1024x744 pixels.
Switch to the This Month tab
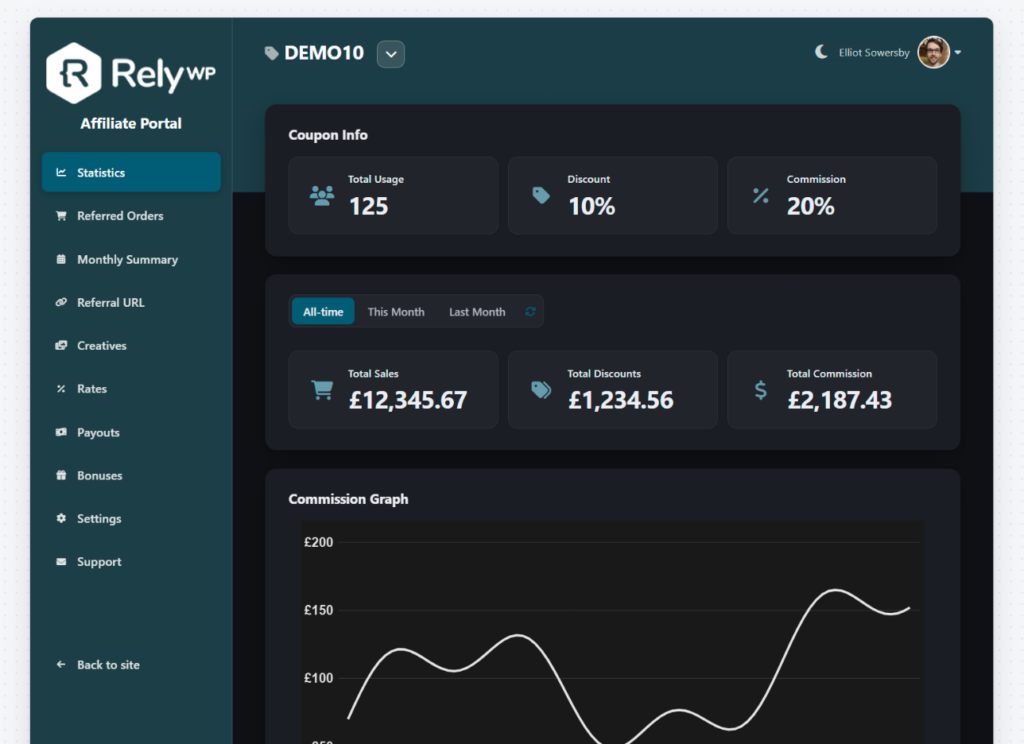[396, 312]
